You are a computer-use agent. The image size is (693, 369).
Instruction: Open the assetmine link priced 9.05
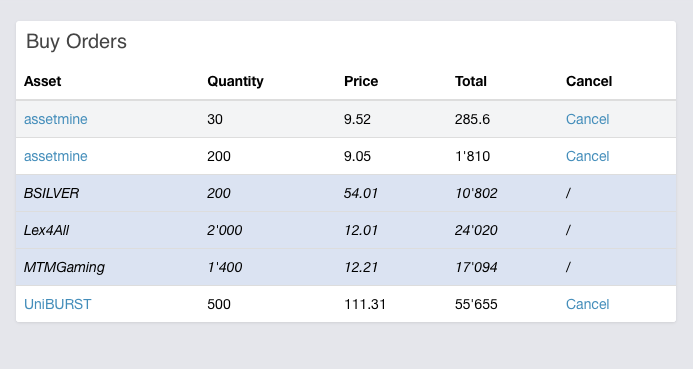pos(56,156)
